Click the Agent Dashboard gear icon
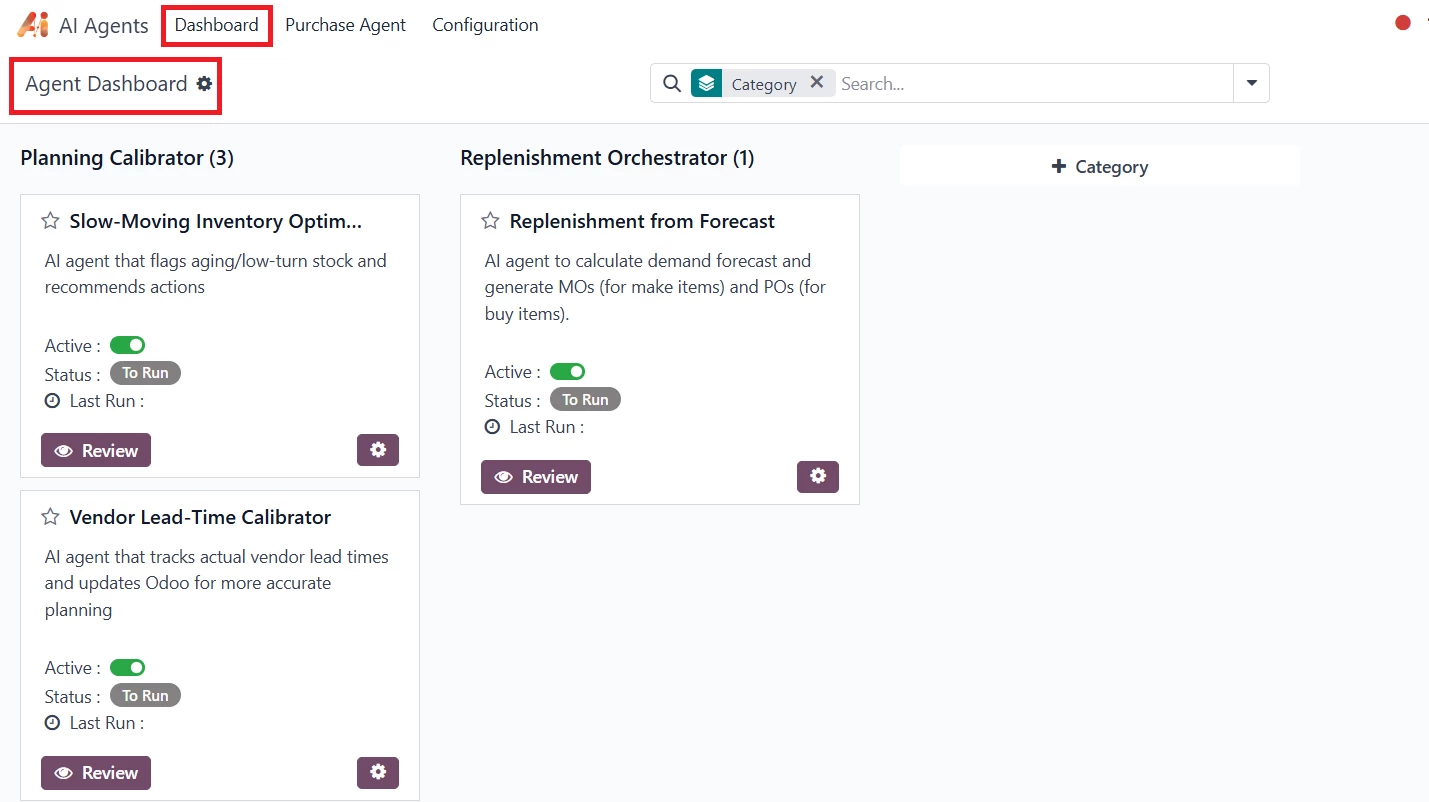The height and width of the screenshot is (802, 1429). [x=205, y=84]
